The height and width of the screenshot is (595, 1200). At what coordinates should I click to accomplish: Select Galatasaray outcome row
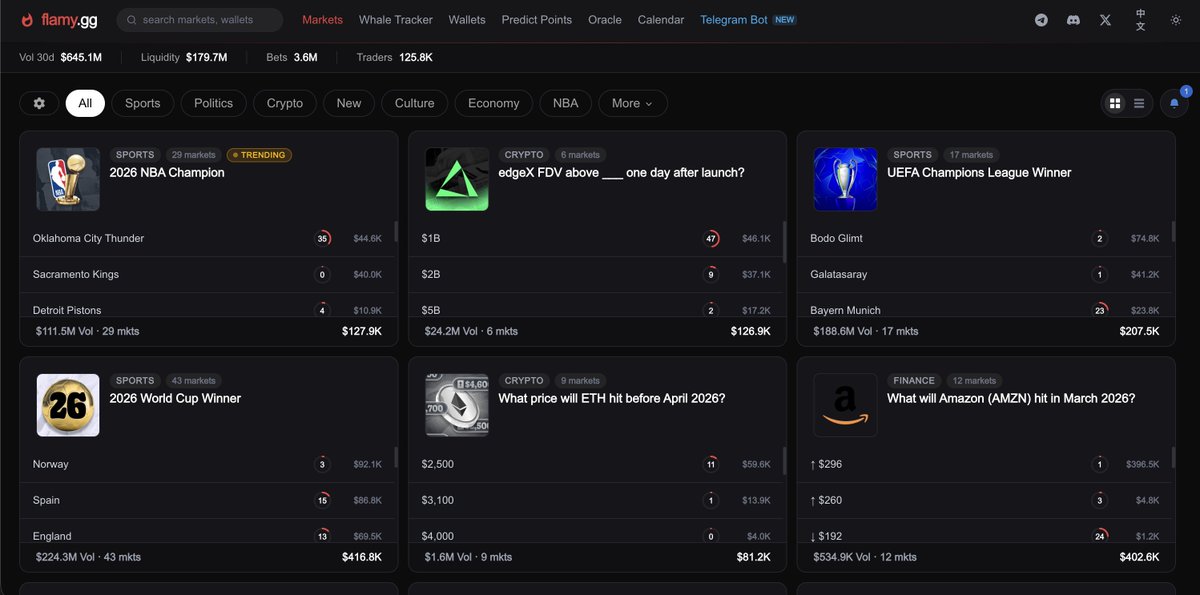coord(986,274)
